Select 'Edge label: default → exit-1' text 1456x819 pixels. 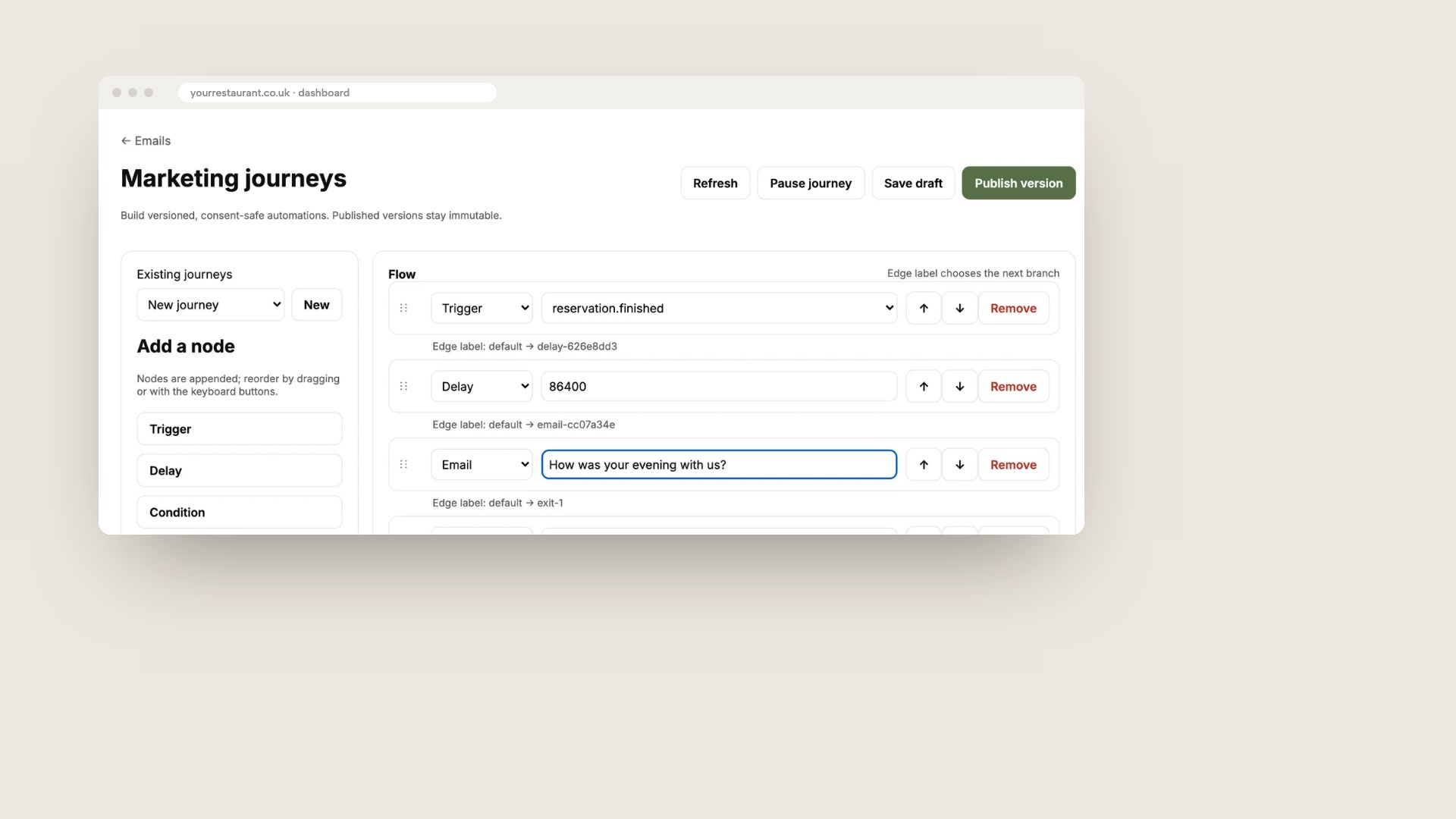pyautogui.click(x=497, y=503)
